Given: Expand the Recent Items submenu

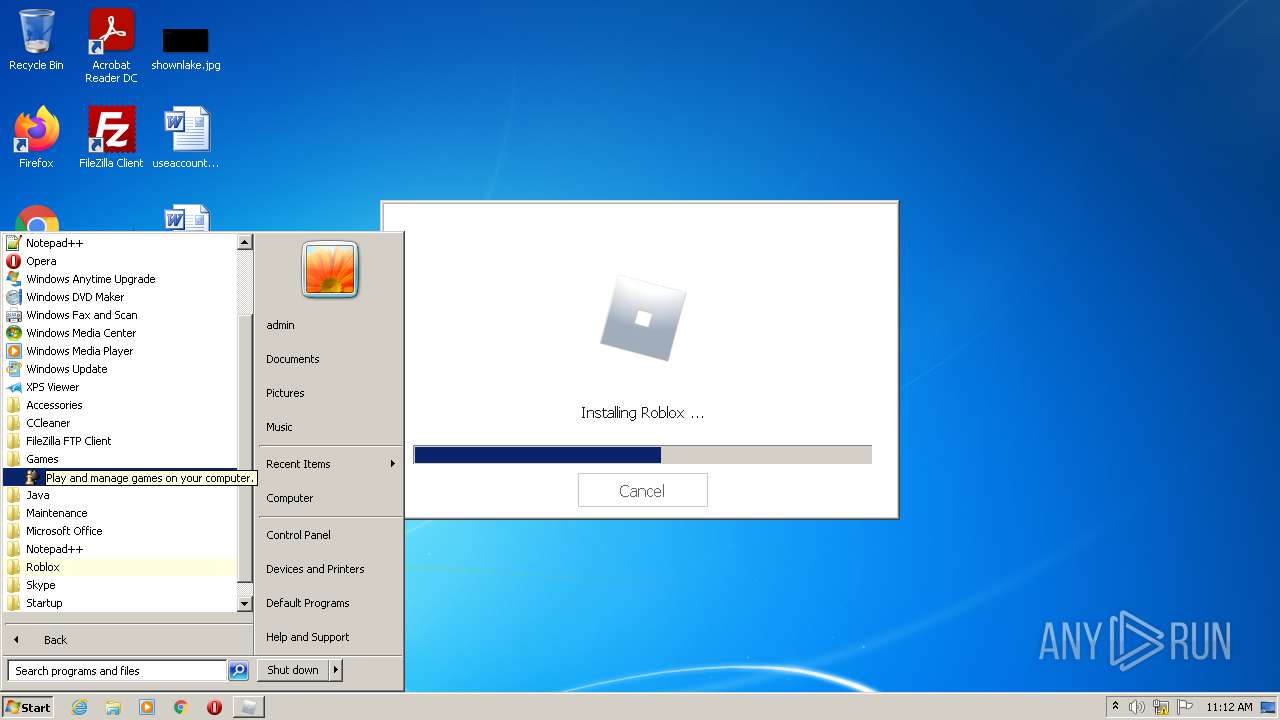Looking at the screenshot, I should pyautogui.click(x=330, y=464).
